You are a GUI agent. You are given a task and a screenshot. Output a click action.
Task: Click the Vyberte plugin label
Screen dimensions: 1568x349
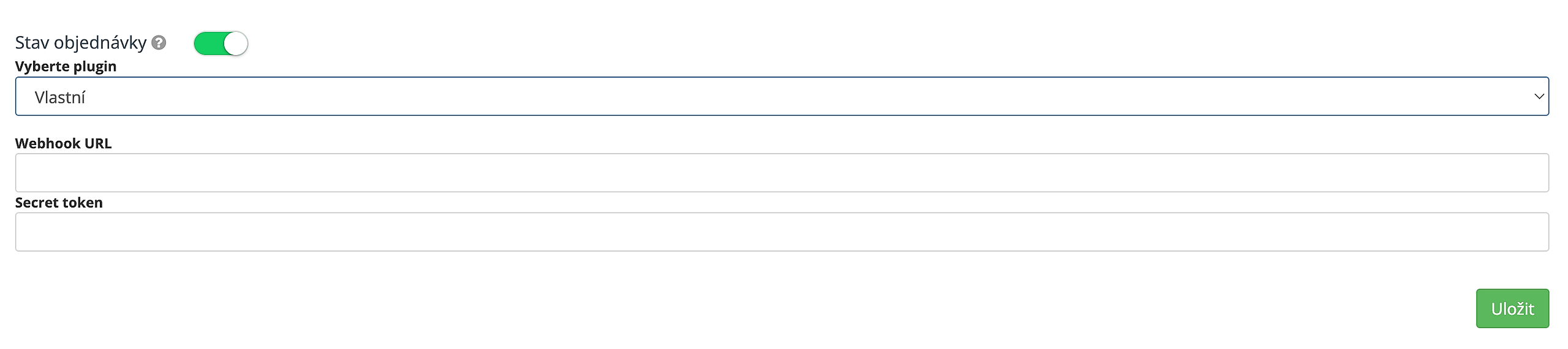66,66
